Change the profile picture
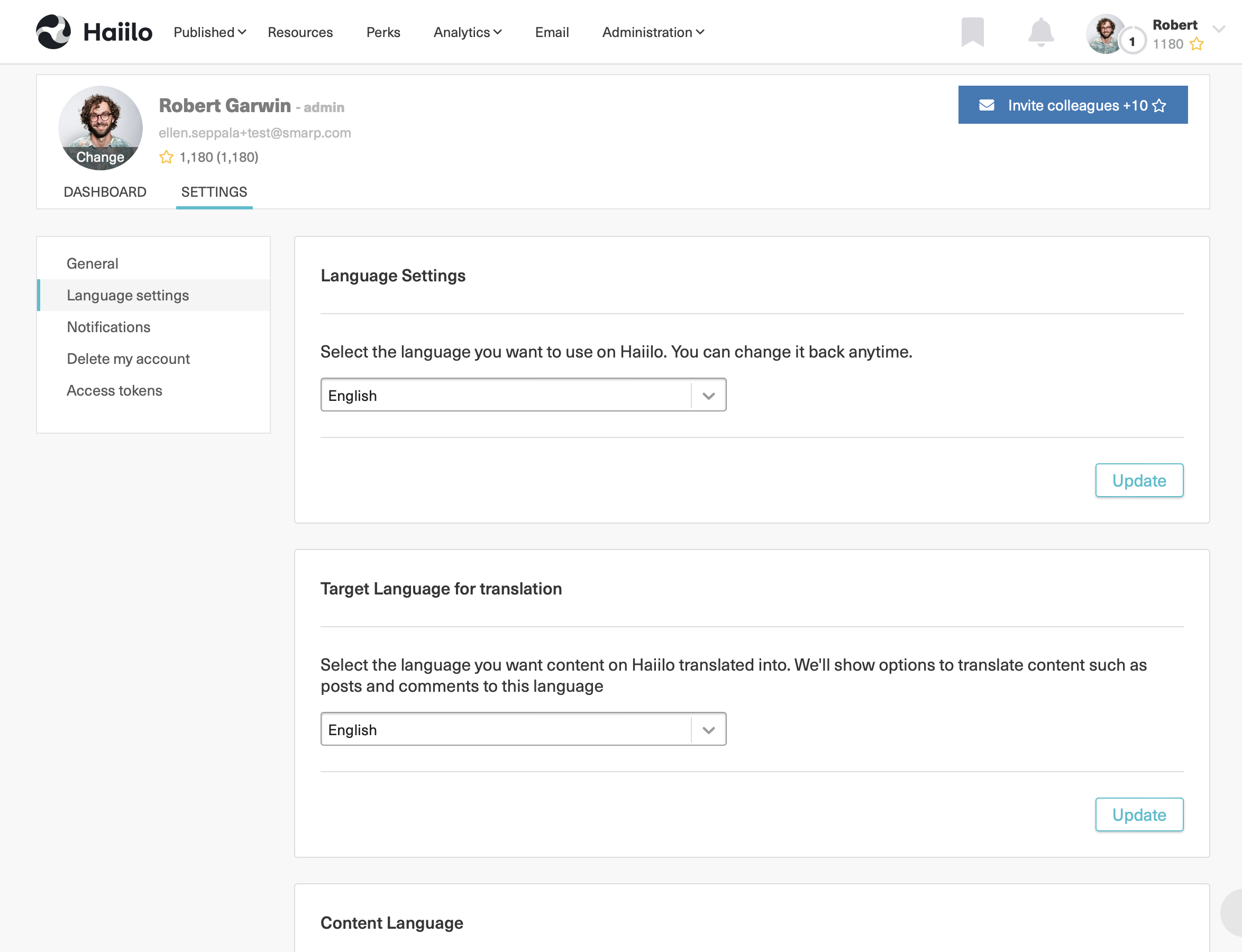Screen dimensions: 1242x952 (x=101, y=157)
